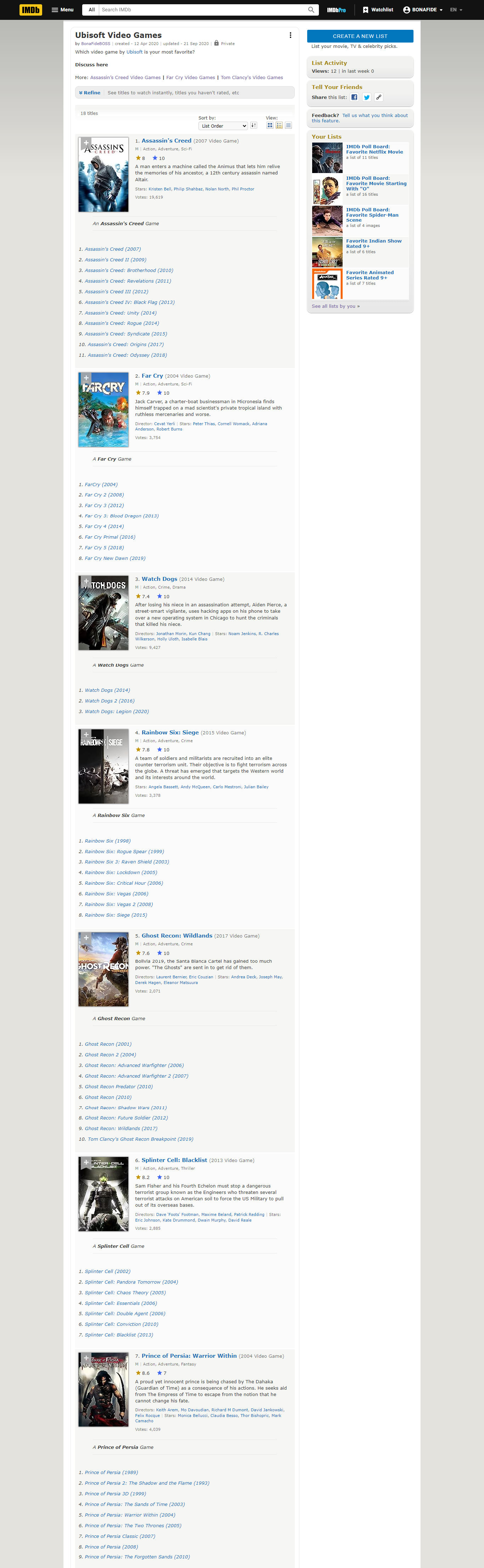Viewport: 484px width, 1568px height.
Task: Open the Rainbow Six: Siege title link
Action: pyautogui.click(x=170, y=733)
